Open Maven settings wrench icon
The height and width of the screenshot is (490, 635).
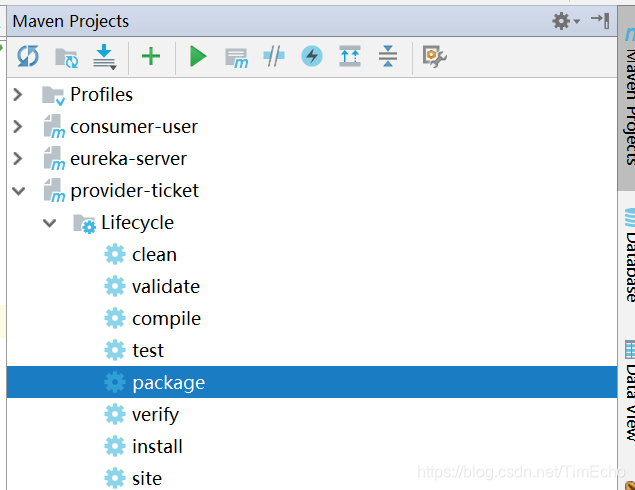click(x=434, y=57)
